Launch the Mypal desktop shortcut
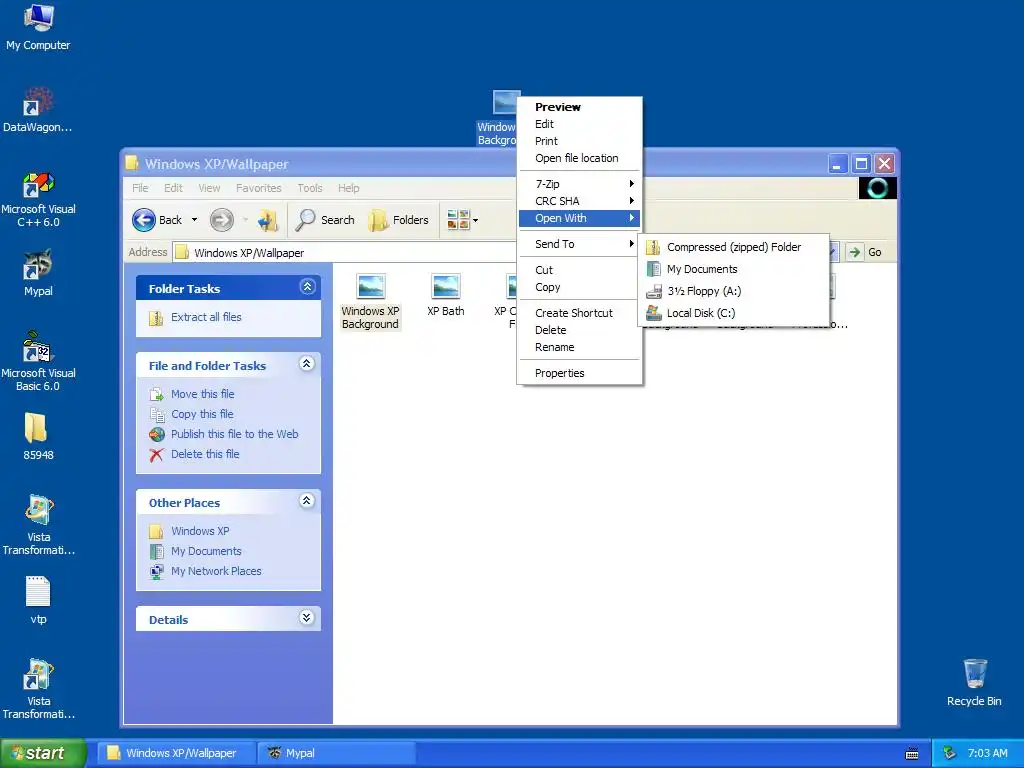 [38, 273]
